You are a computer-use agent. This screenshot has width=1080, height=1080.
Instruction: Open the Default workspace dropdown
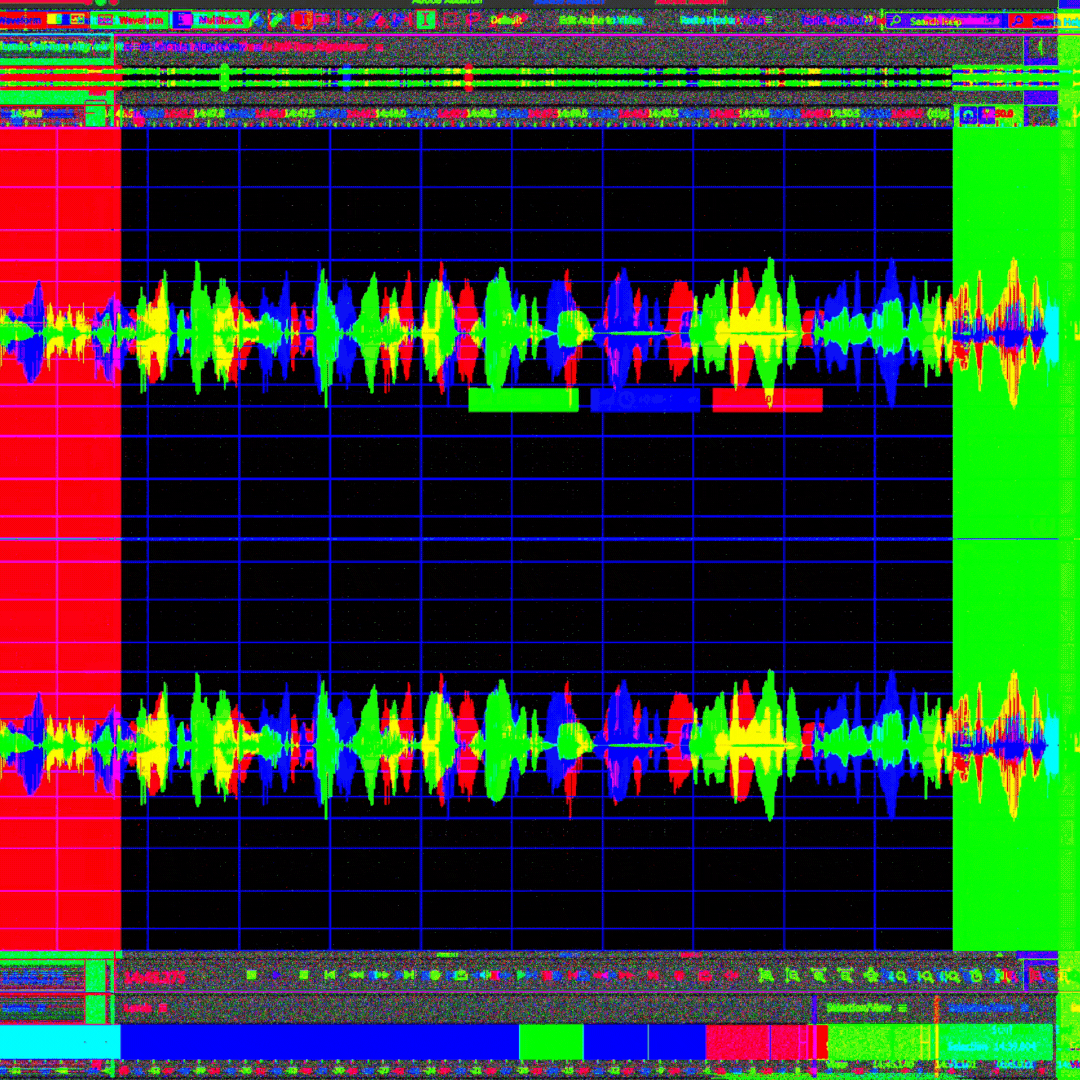(x=505, y=18)
